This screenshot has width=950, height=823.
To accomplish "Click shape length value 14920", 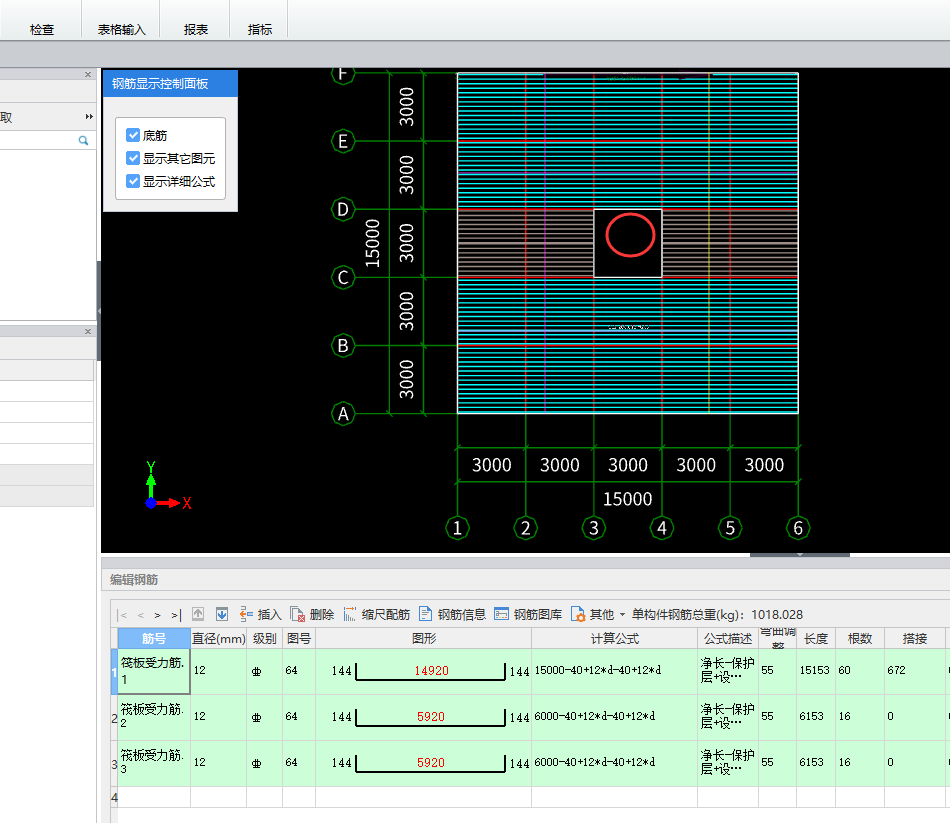I will (x=431, y=671).
